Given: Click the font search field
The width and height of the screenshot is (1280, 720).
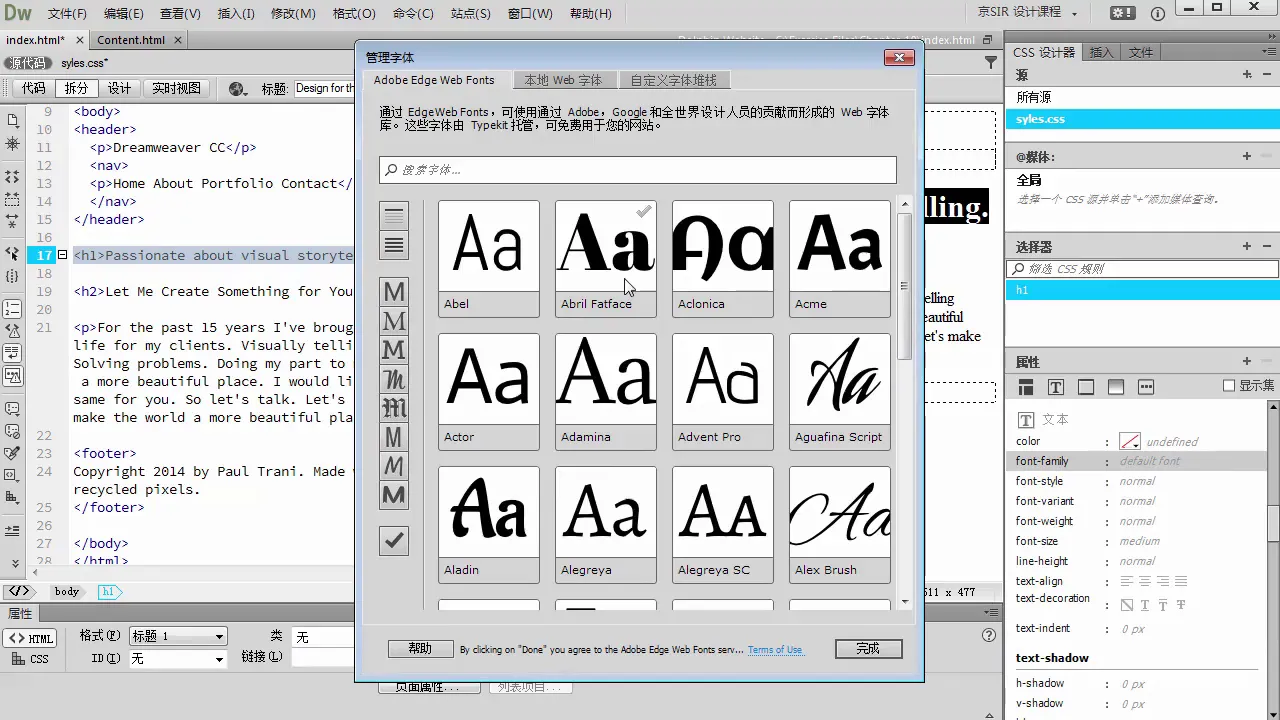Looking at the screenshot, I should pyautogui.click(x=638, y=170).
